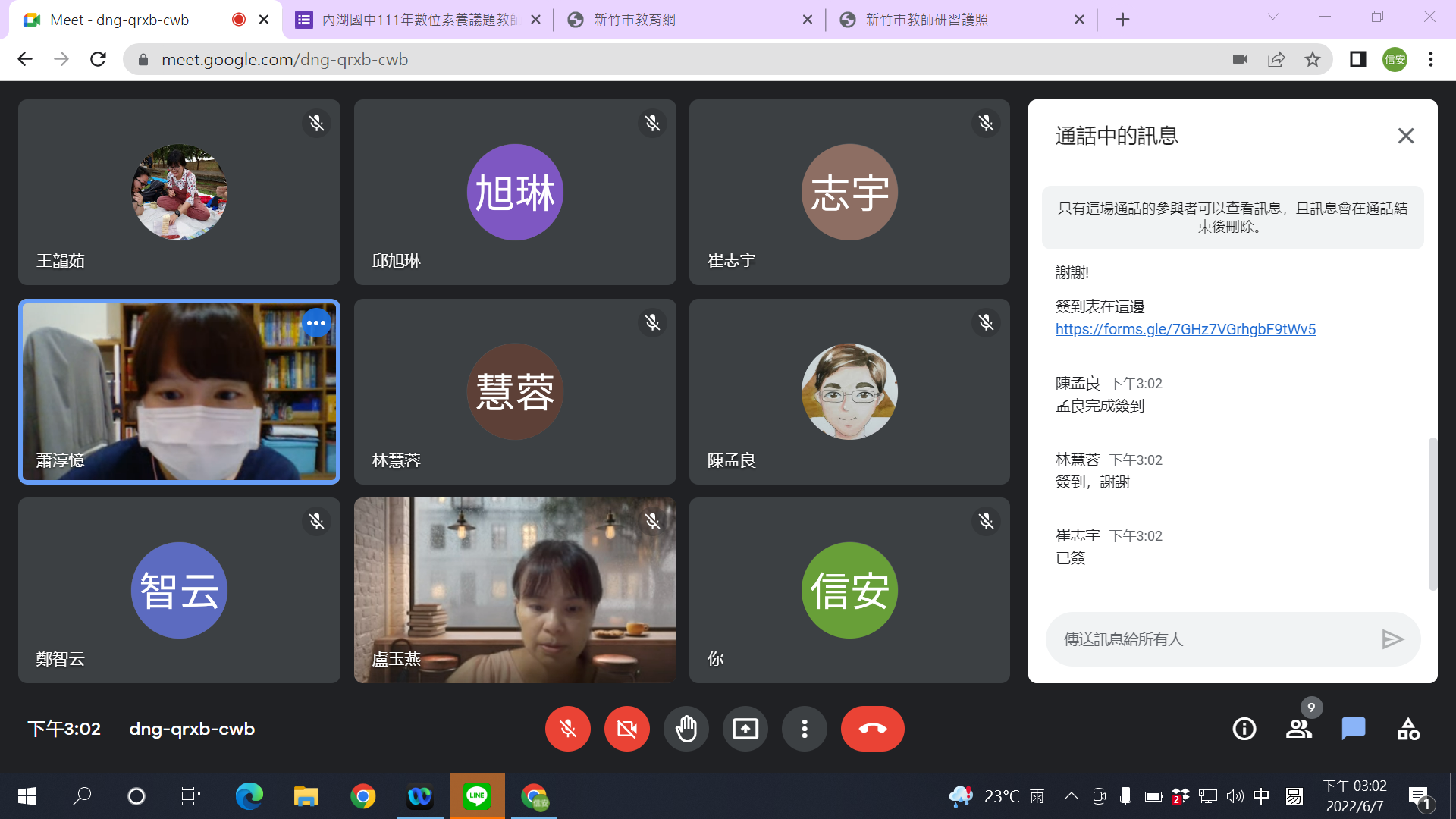Open more options three-dot menu in call controls
This screenshot has width=1456, height=819.
click(x=804, y=729)
